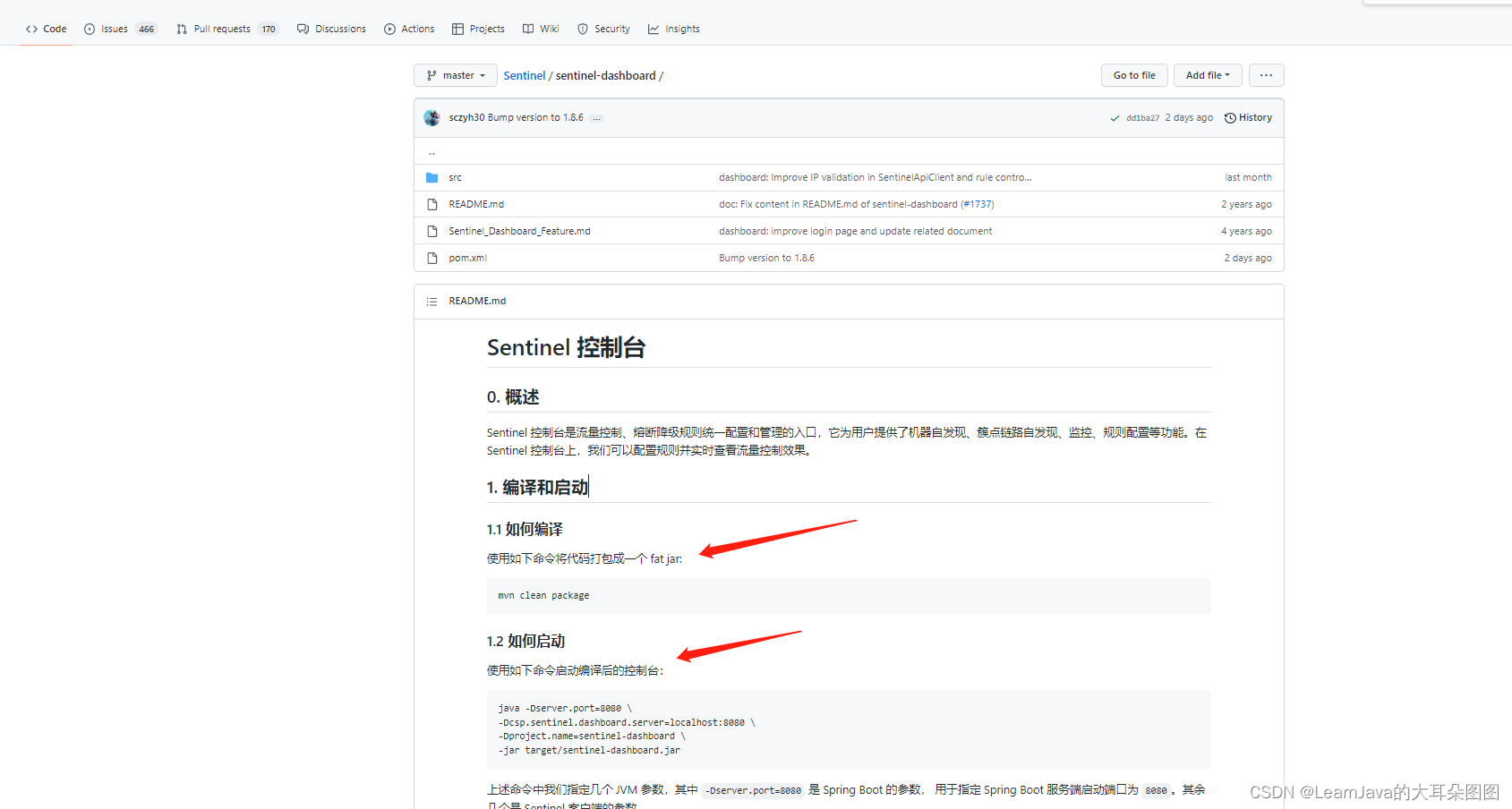1512x809 pixels.
Task: Expand the master branch dropdown
Action: click(x=456, y=75)
